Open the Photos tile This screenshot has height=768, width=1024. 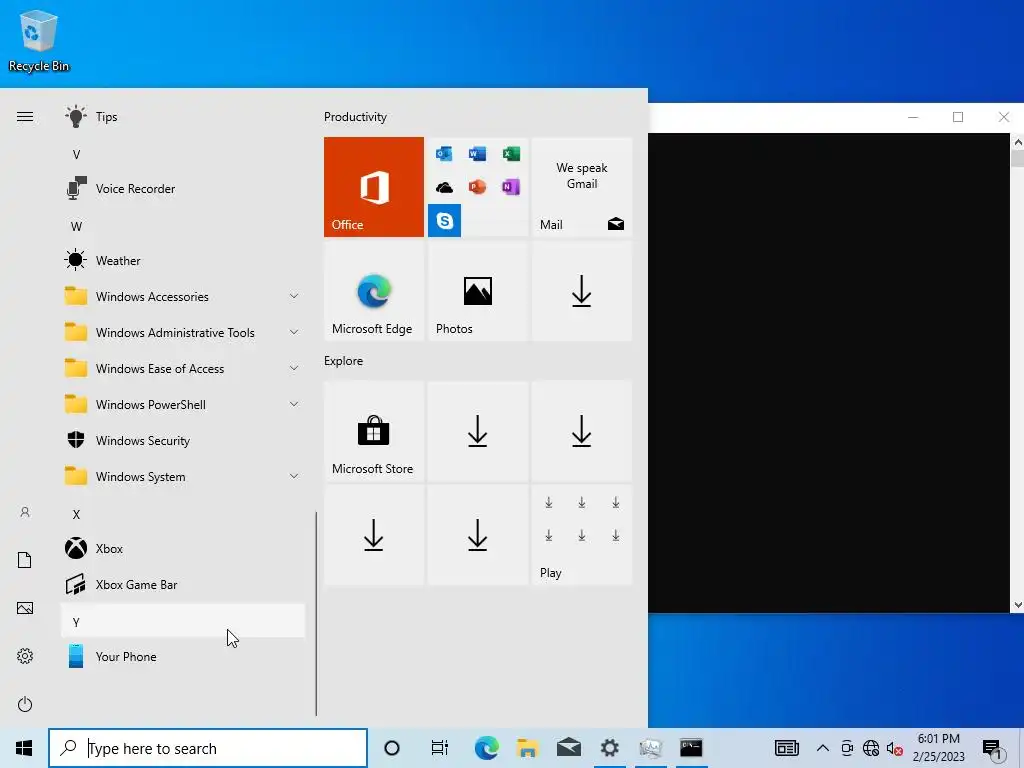click(x=477, y=291)
